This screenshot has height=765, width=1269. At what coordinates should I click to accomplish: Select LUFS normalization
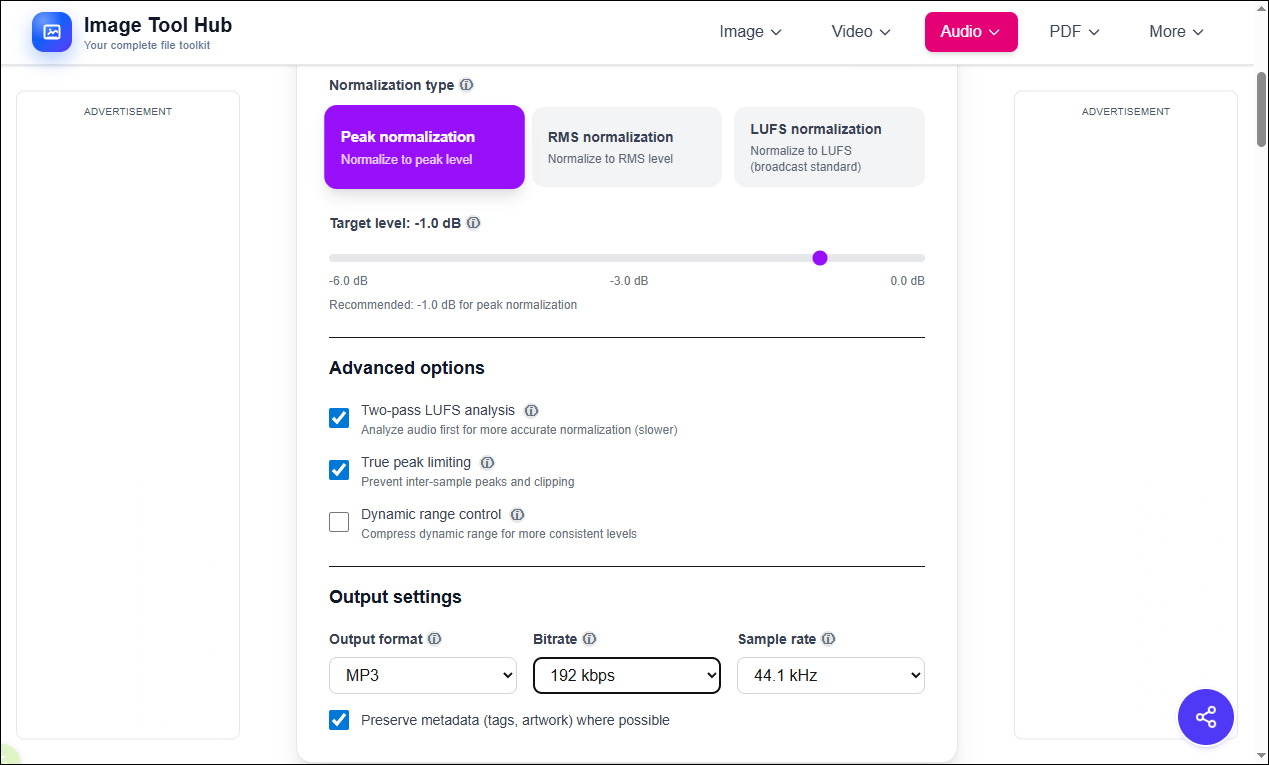pos(829,146)
